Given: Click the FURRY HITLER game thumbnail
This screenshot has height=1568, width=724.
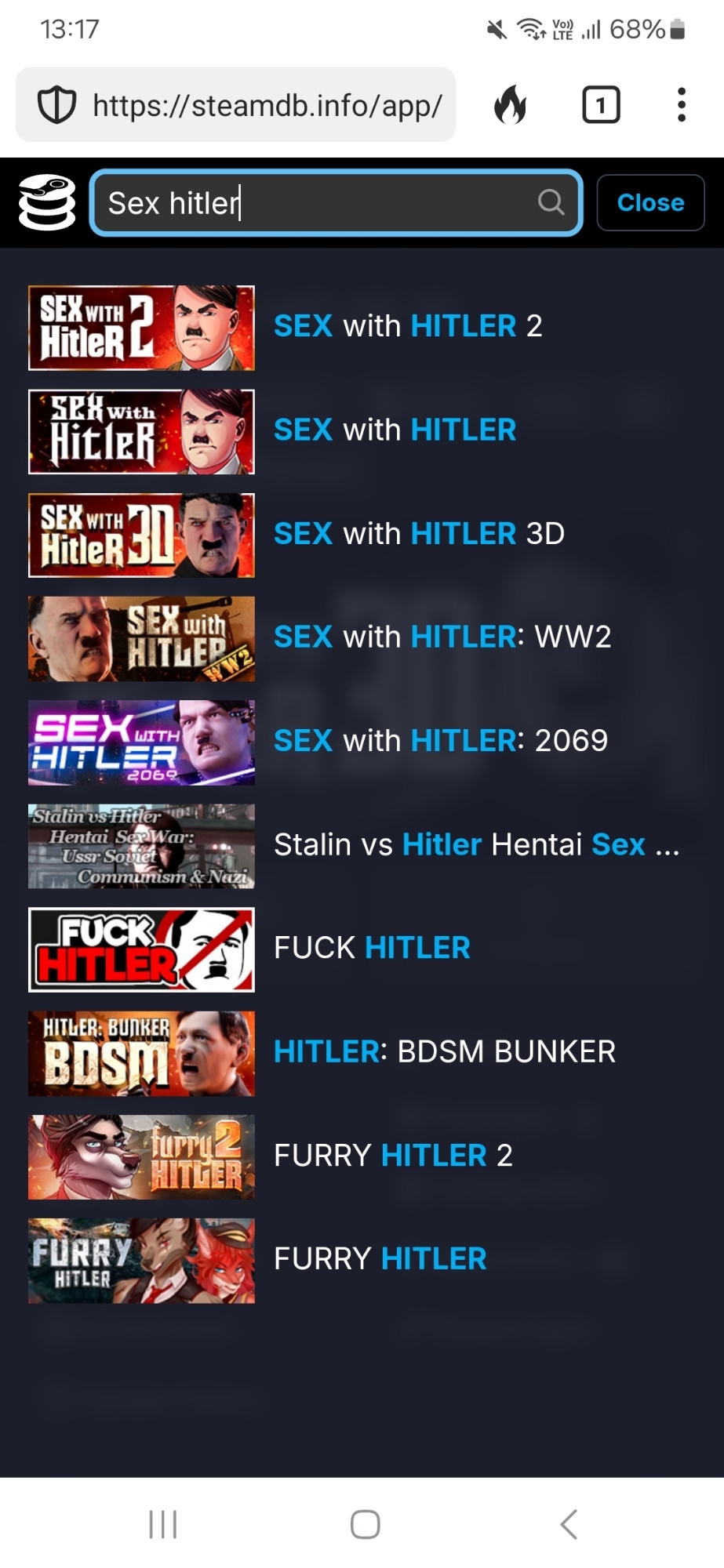Looking at the screenshot, I should click(141, 1261).
